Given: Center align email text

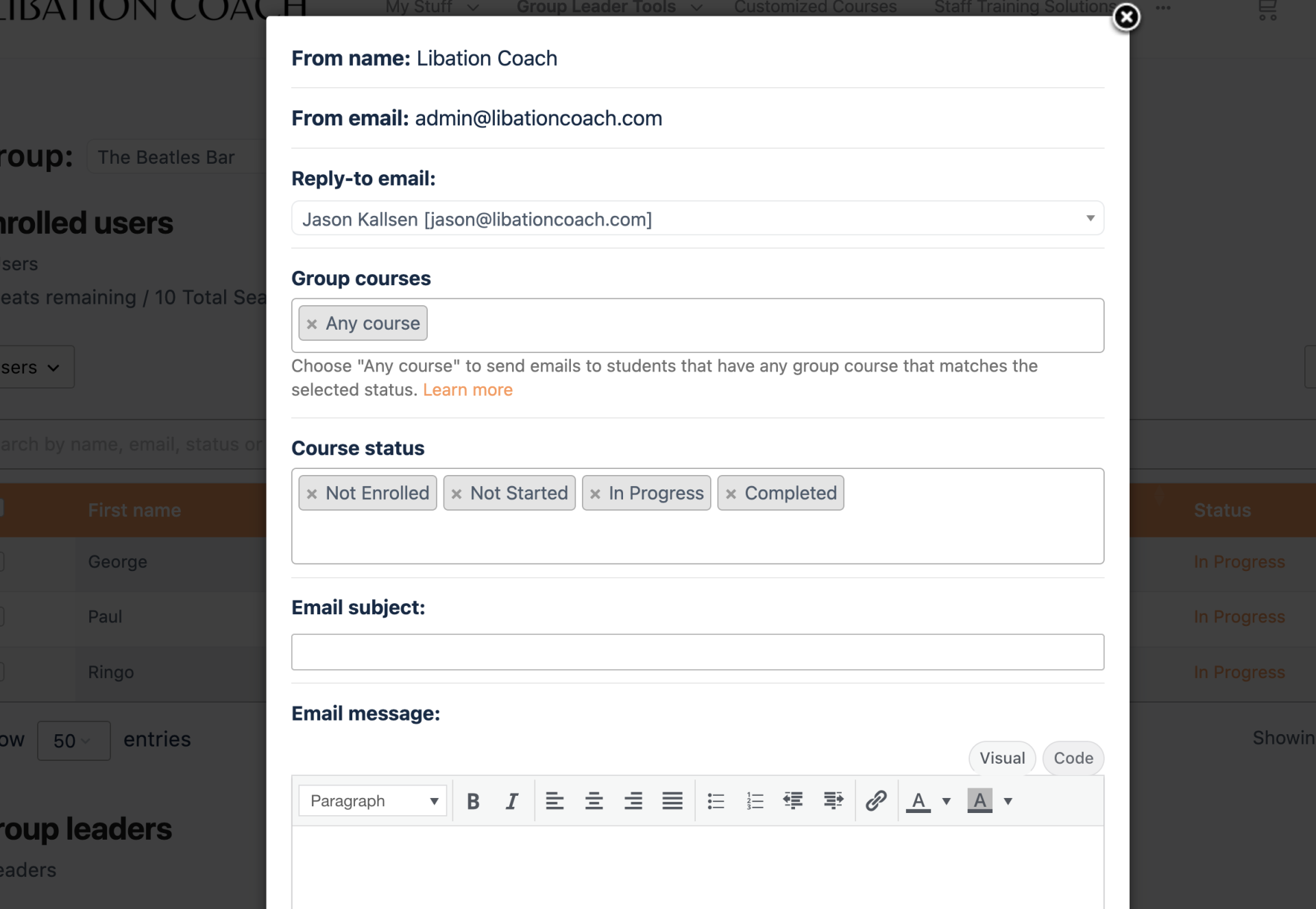Looking at the screenshot, I should [594, 801].
